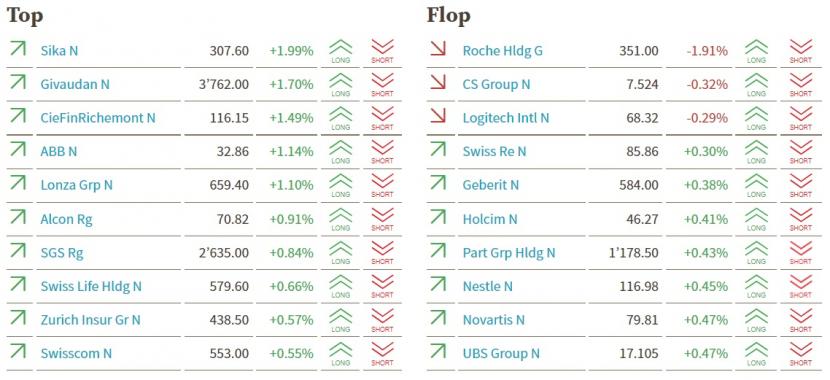Click the green up arrow beside Alcon Rg
The width and height of the screenshot is (830, 380).
(18, 216)
